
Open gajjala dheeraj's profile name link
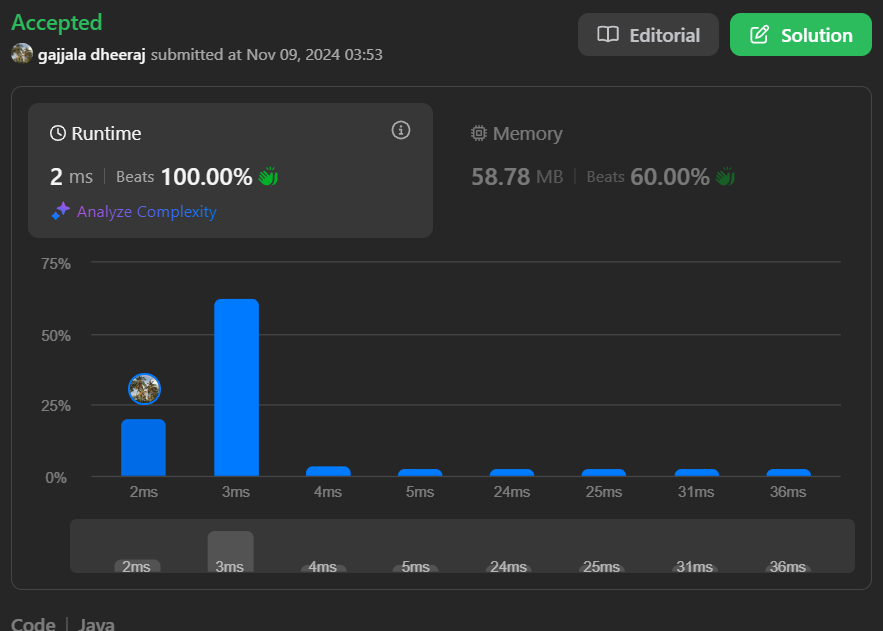(x=92, y=54)
